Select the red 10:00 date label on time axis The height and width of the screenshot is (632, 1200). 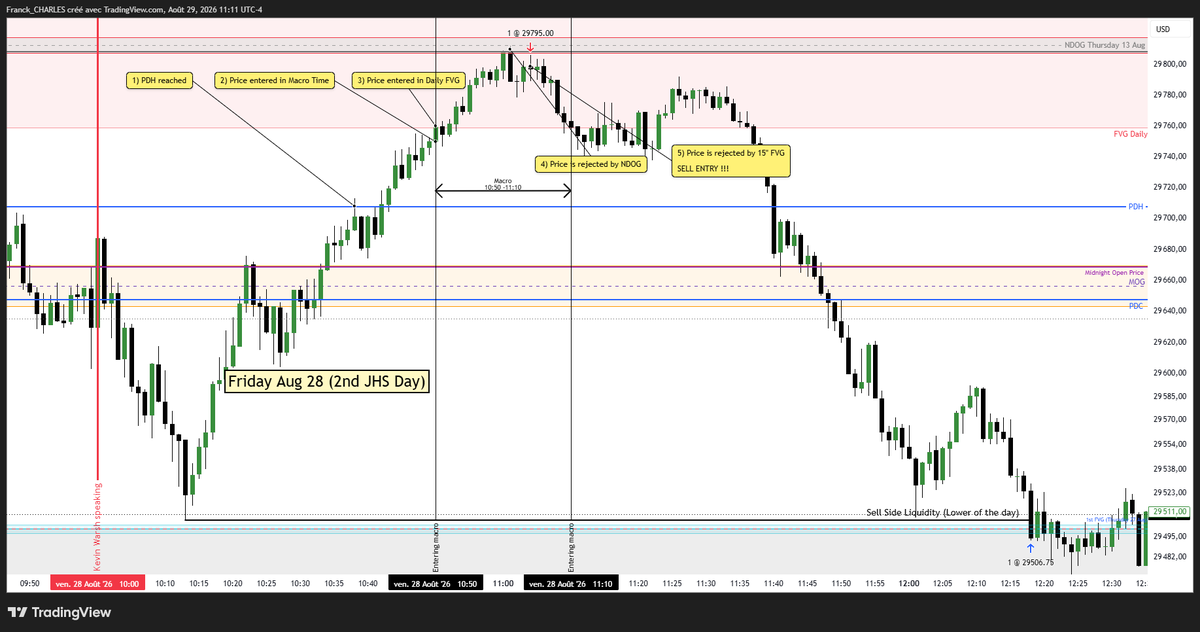(x=98, y=583)
